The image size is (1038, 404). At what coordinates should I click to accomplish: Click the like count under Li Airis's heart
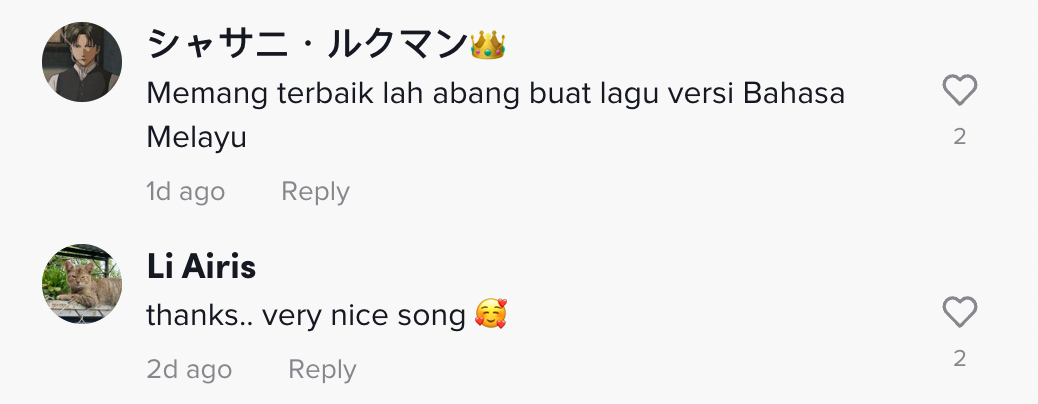(959, 359)
